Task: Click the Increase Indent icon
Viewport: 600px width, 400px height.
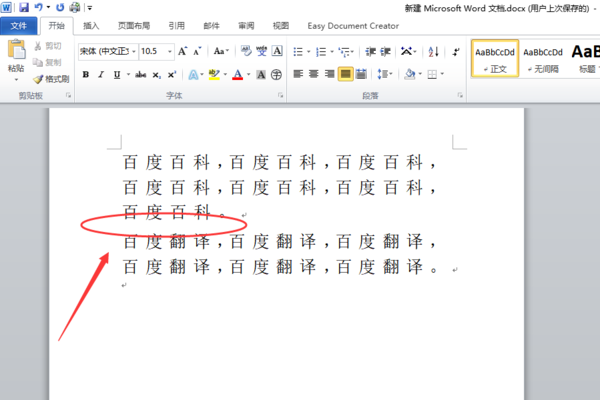Action: click(385, 52)
